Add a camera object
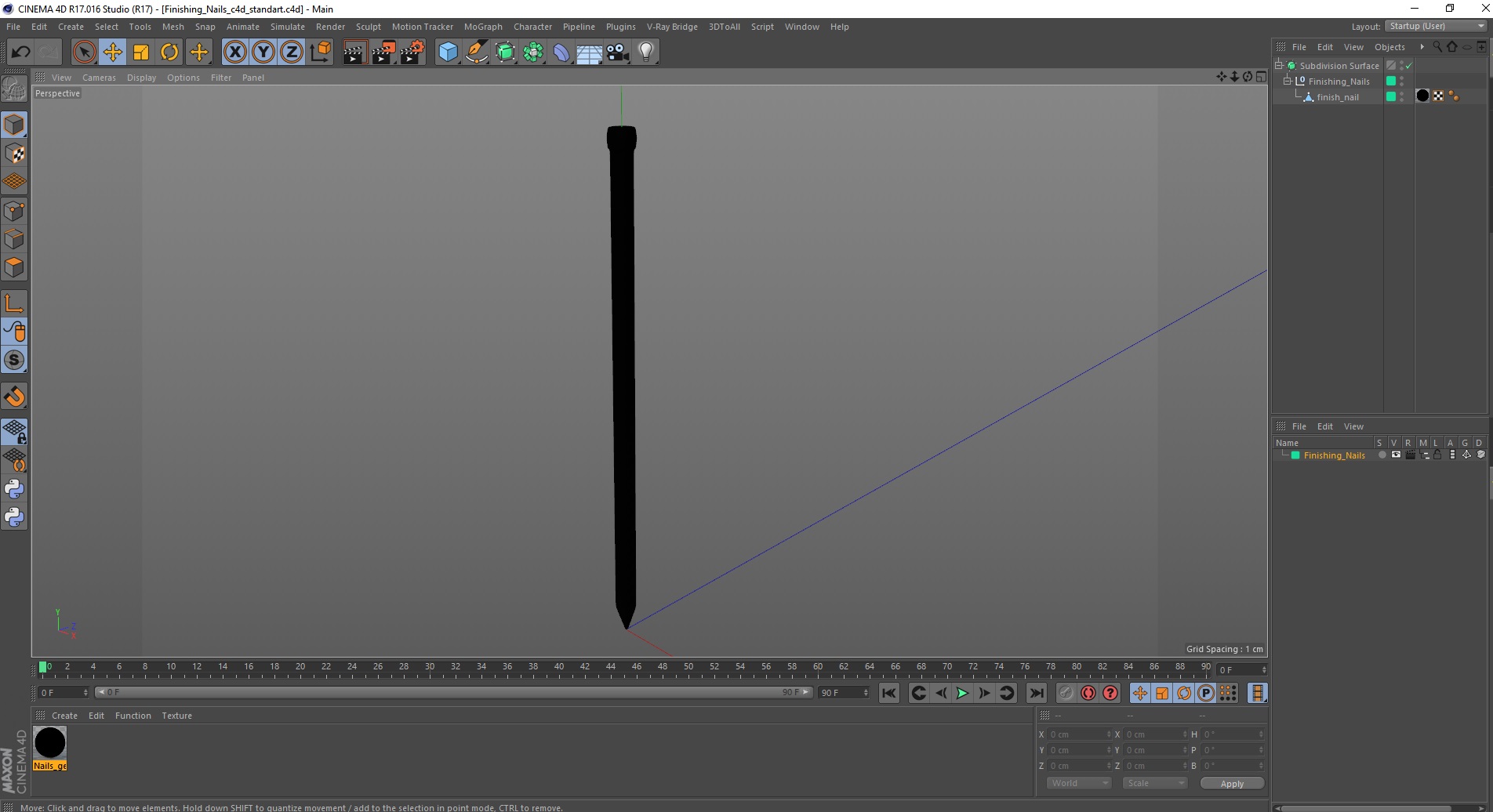The width and height of the screenshot is (1493, 812). tap(618, 53)
